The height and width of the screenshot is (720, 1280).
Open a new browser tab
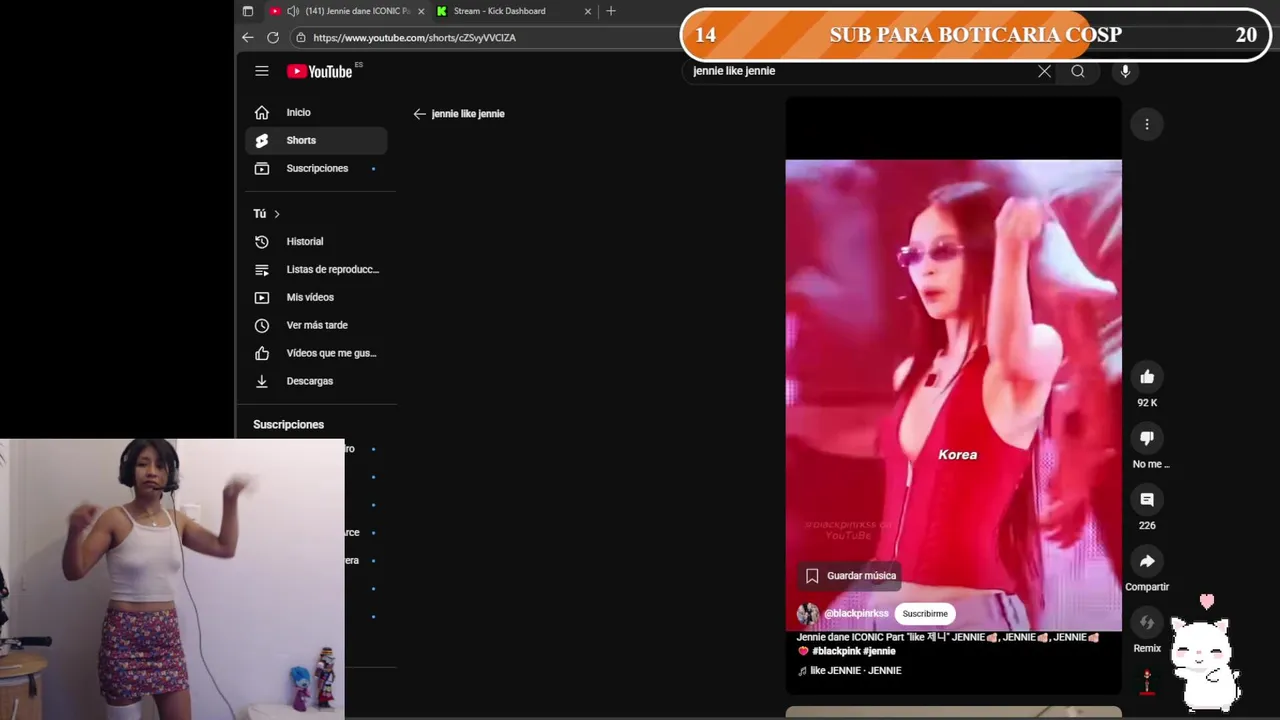(x=611, y=11)
